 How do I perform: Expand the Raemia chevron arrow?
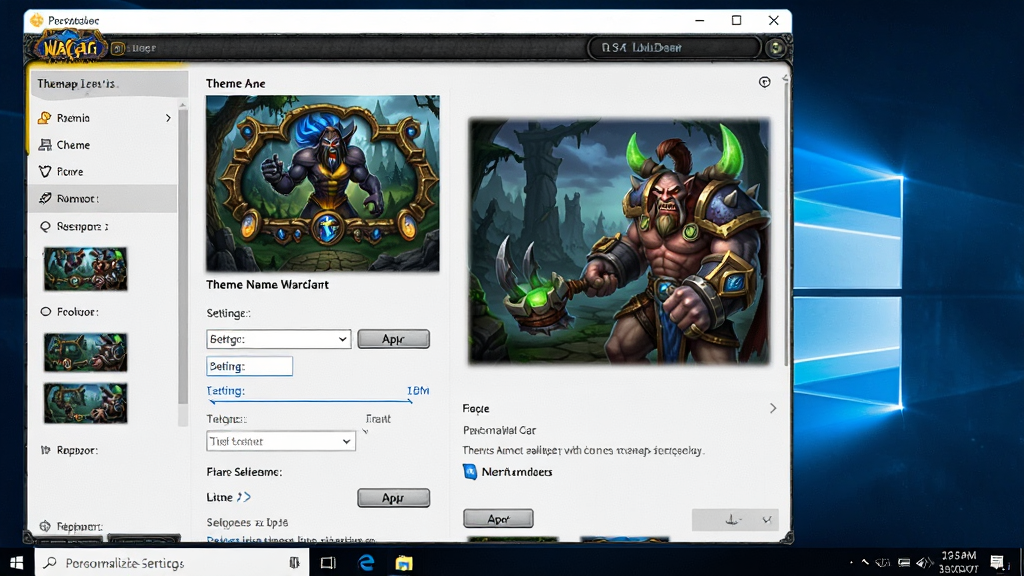pos(168,118)
